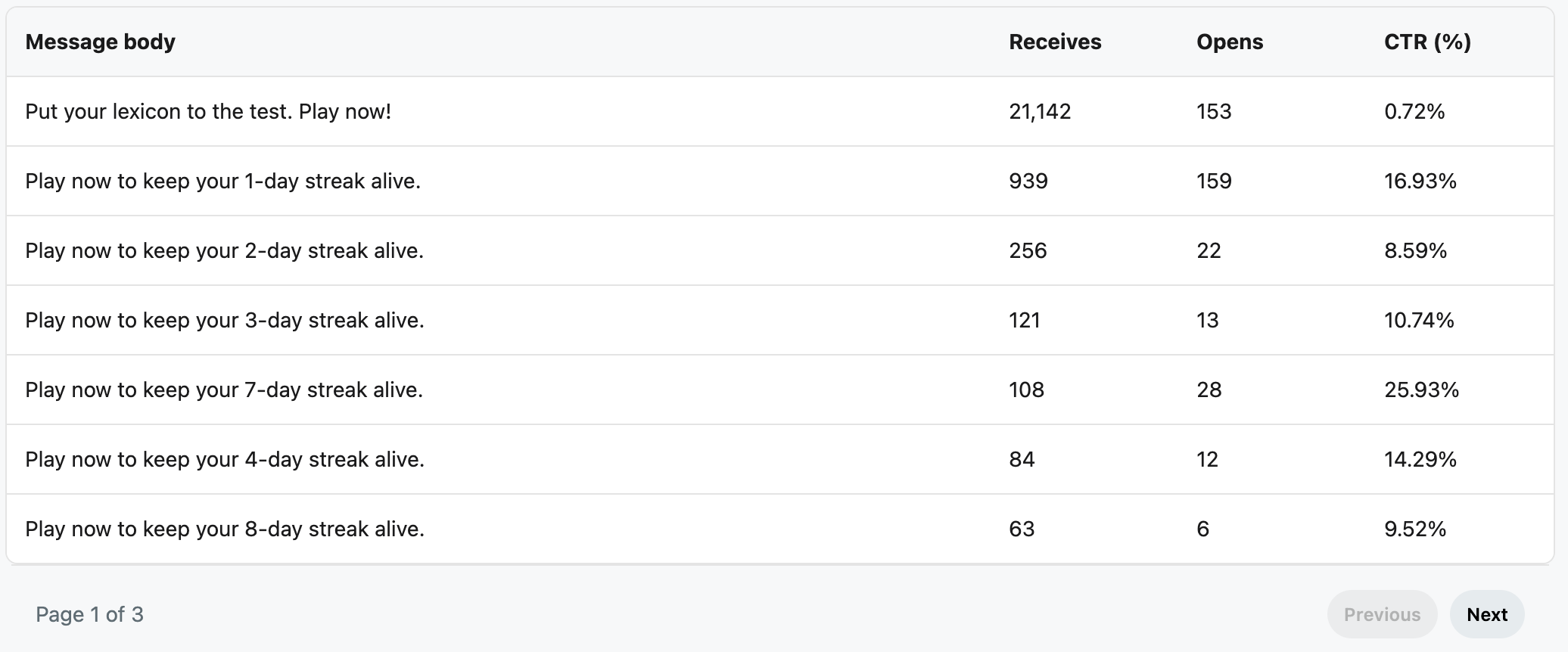The height and width of the screenshot is (652, 1568).
Task: Select the 3-day streak message row
Action: 779,320
